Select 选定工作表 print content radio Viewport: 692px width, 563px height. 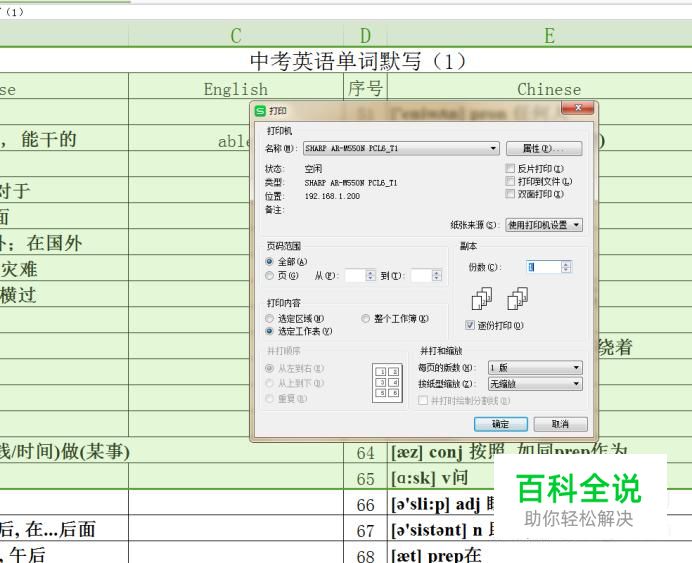point(270,331)
